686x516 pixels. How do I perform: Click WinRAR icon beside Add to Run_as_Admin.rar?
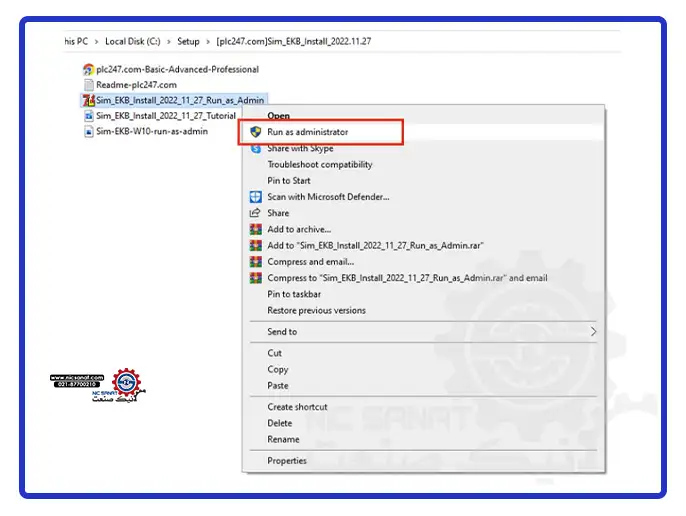click(x=256, y=246)
